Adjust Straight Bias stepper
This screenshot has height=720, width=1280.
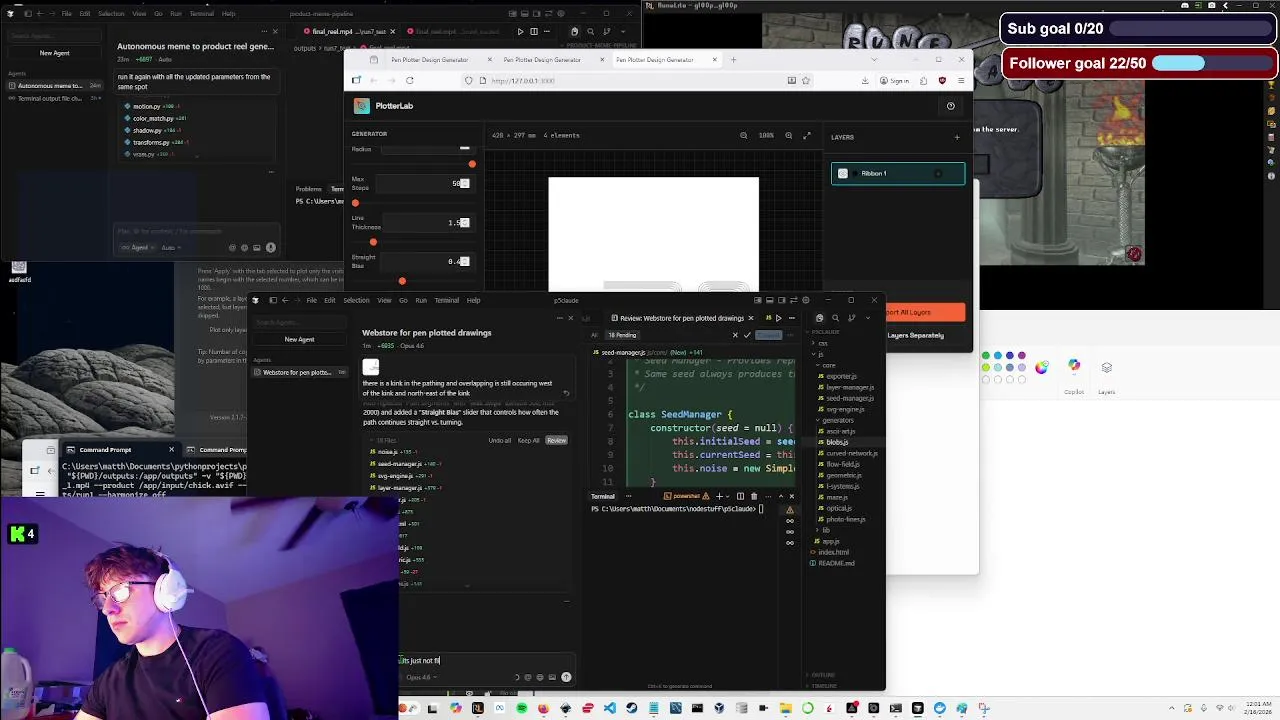click(464, 262)
